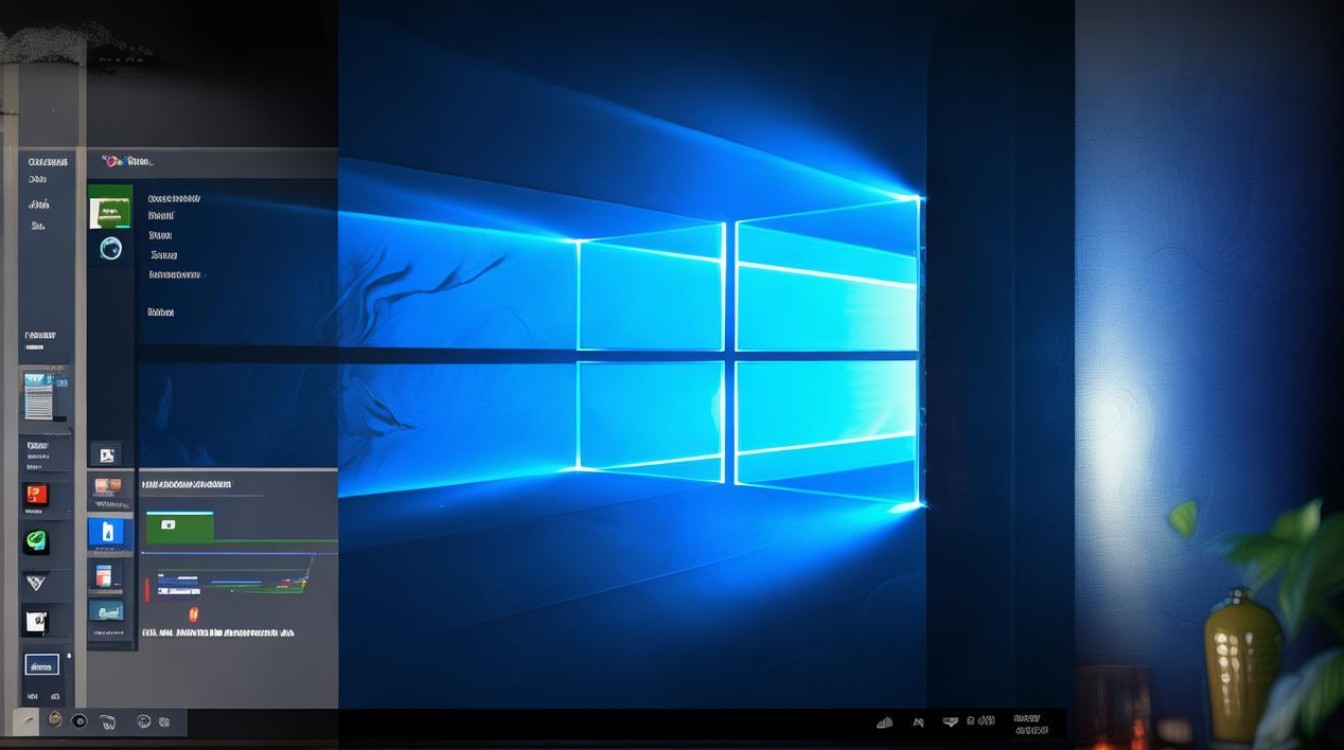Open the red, white and blue document tile

click(x=106, y=574)
